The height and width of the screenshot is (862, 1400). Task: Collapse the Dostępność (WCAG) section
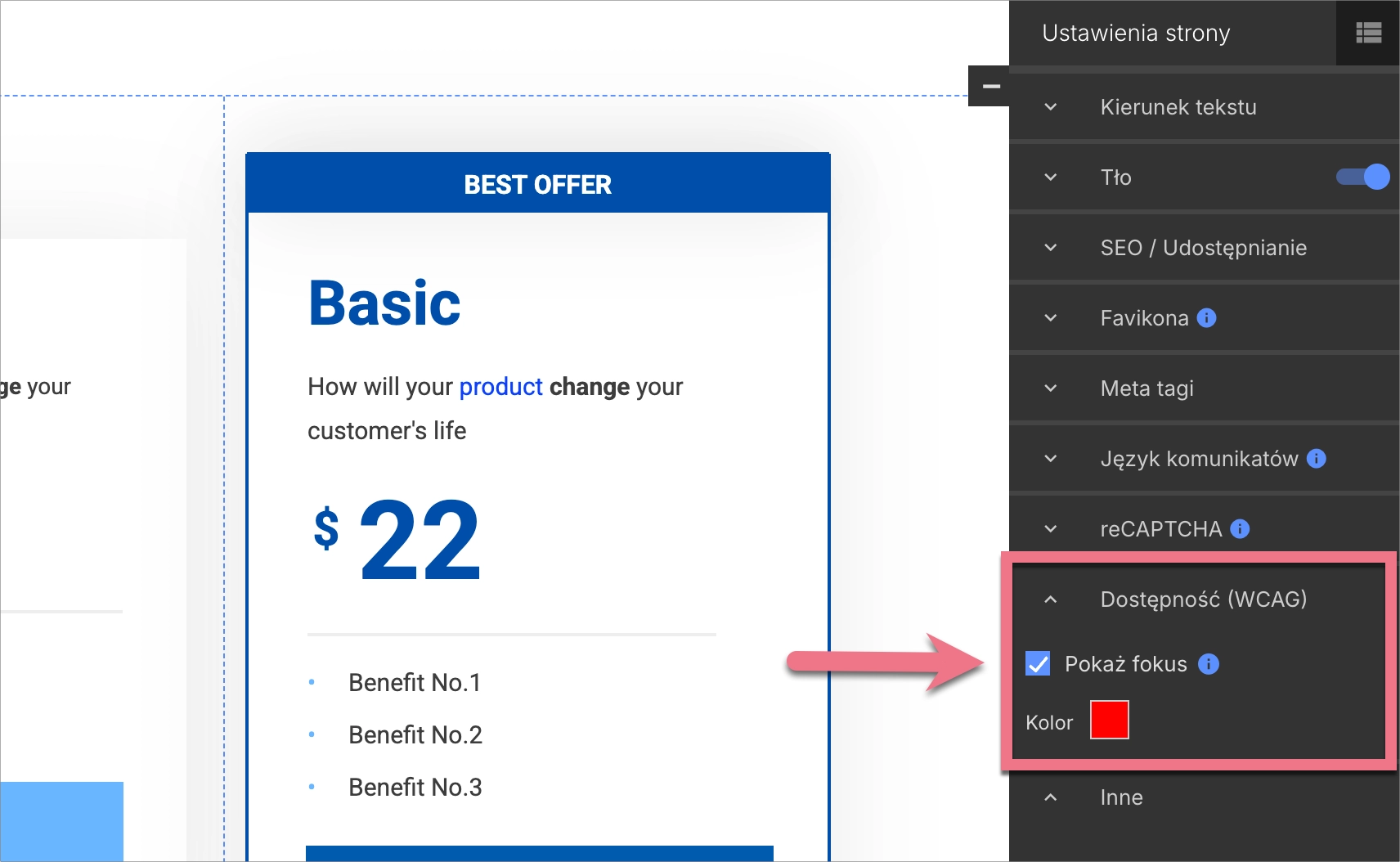1051,599
